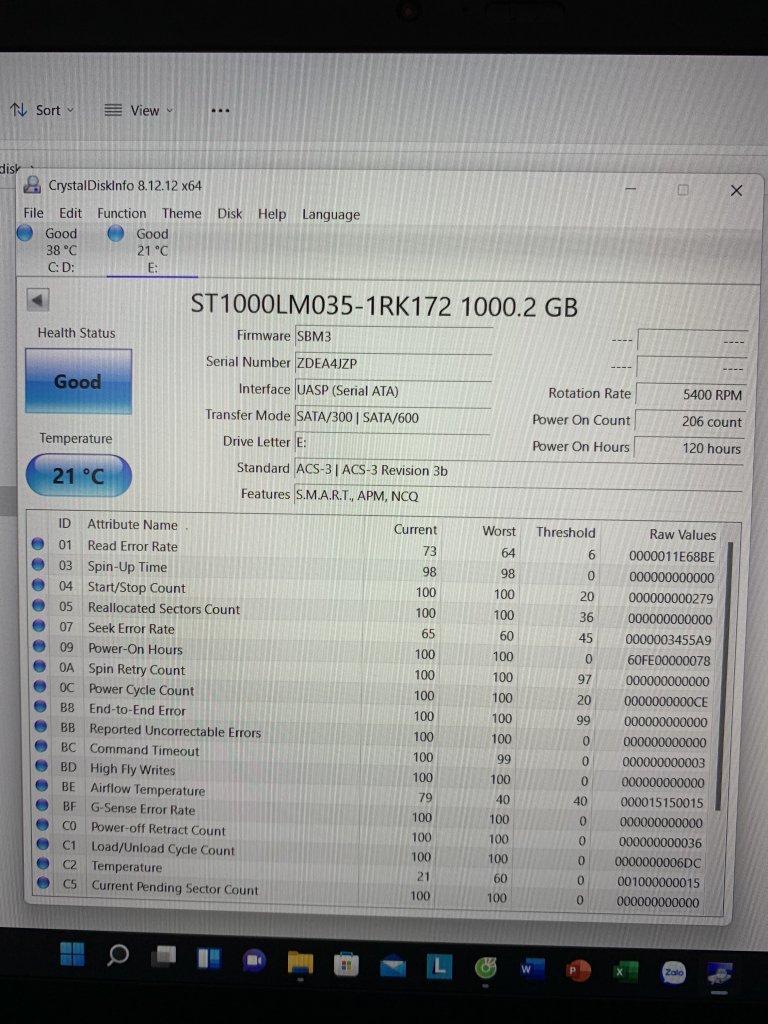
Task: Click the Attribute Name column header
Action: (133, 524)
